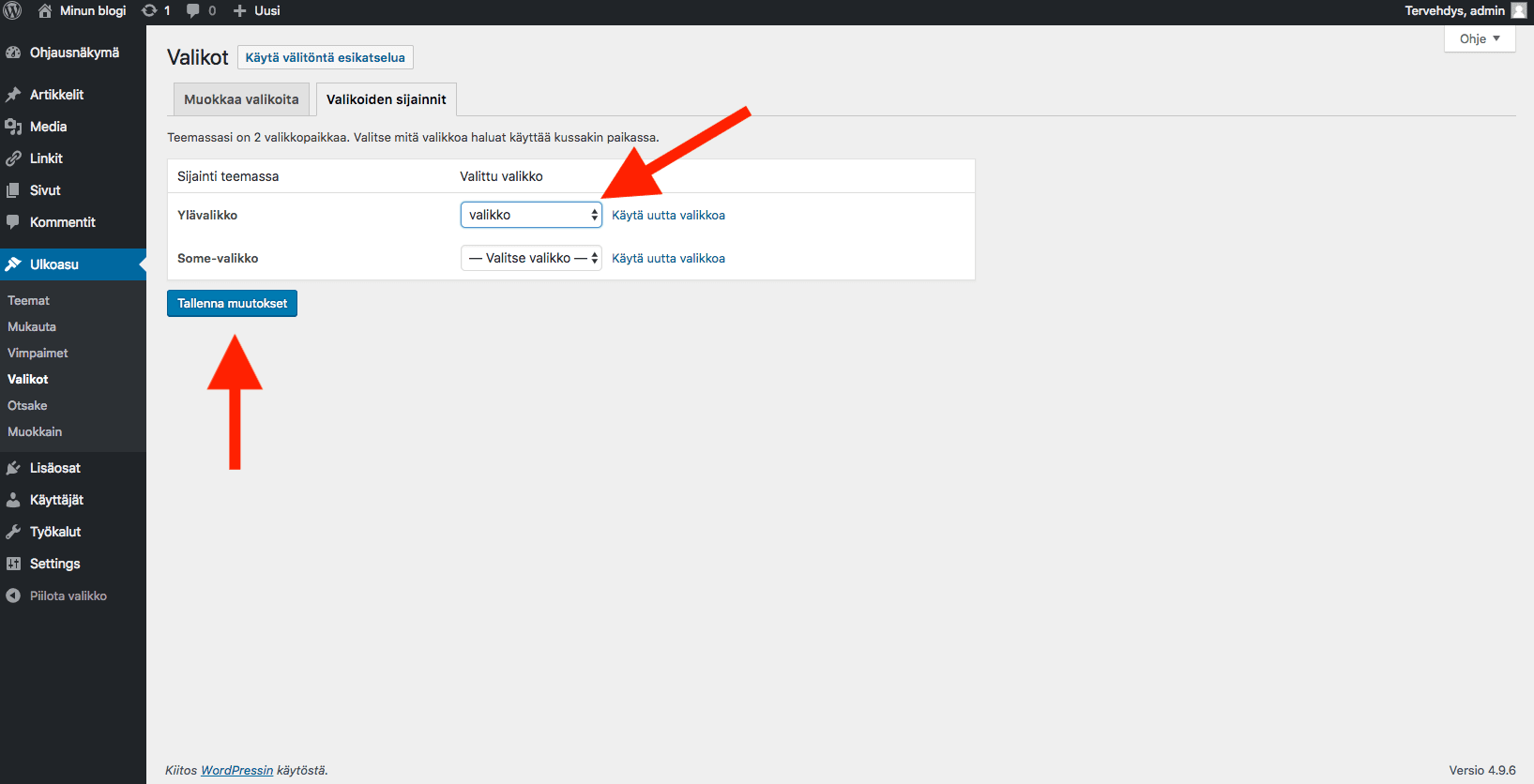The image size is (1534, 784).
Task: Open Valikot submenu item
Action: pos(28,379)
